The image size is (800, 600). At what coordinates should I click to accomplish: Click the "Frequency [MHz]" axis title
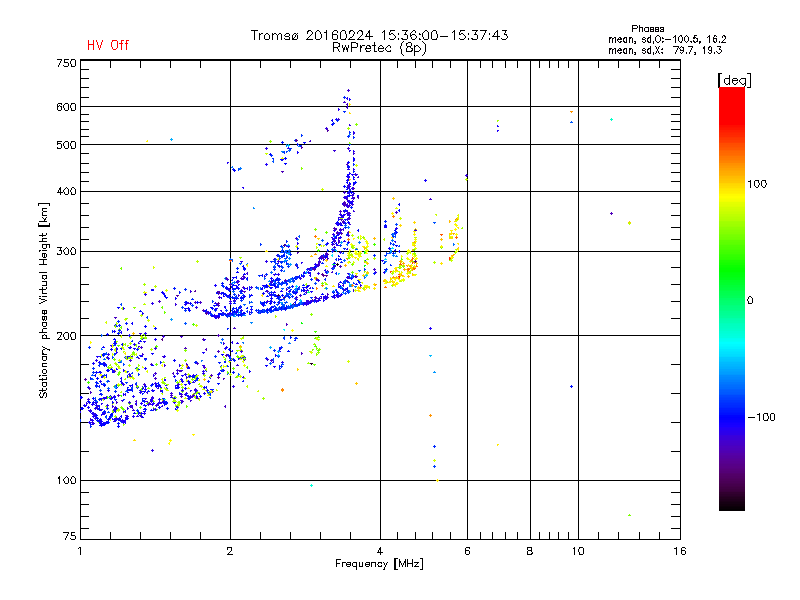pyautogui.click(x=379, y=564)
